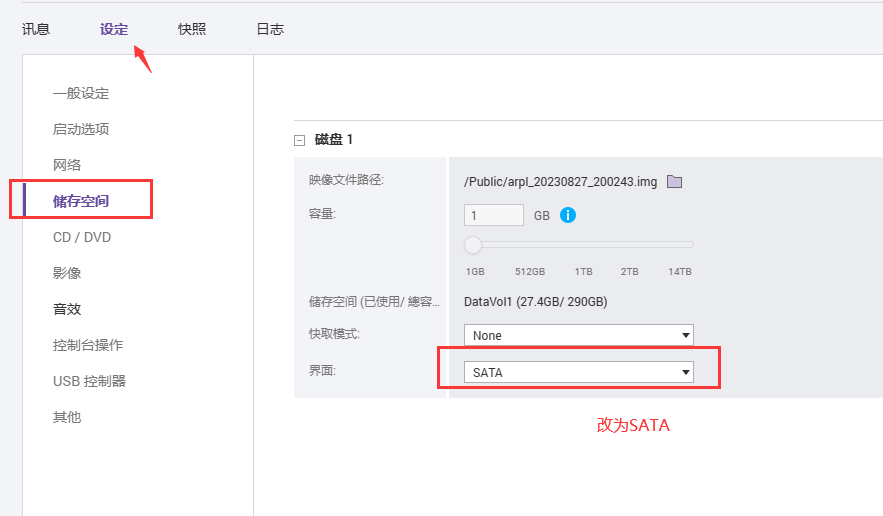Select 影像 in the sidebar

pos(67,273)
